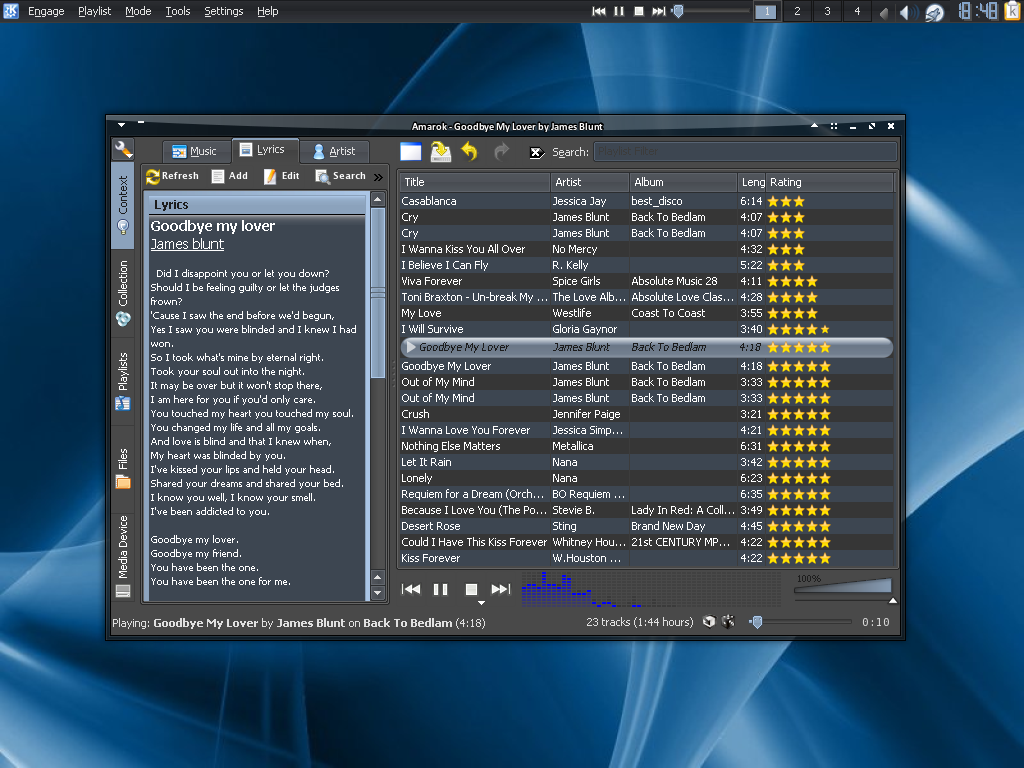Click the KDE menu icon at top left

[x=11, y=11]
